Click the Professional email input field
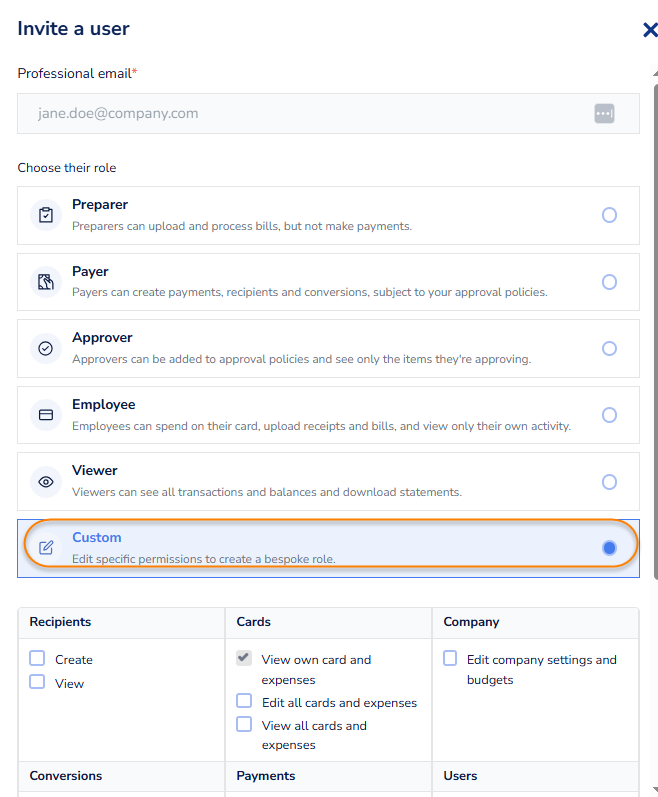The width and height of the screenshot is (658, 797). coord(328,113)
